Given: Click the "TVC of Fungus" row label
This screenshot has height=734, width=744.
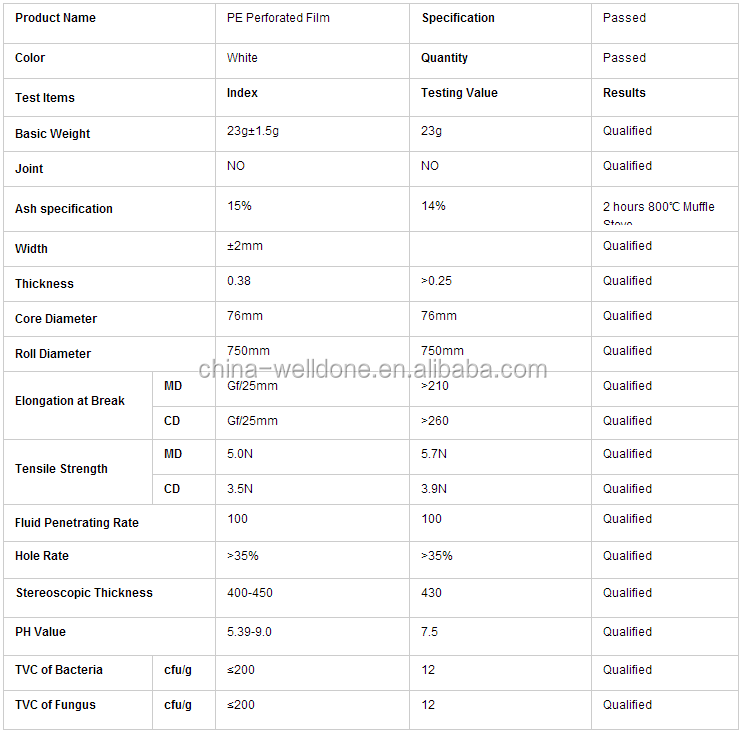Looking at the screenshot, I should tap(56, 705).
